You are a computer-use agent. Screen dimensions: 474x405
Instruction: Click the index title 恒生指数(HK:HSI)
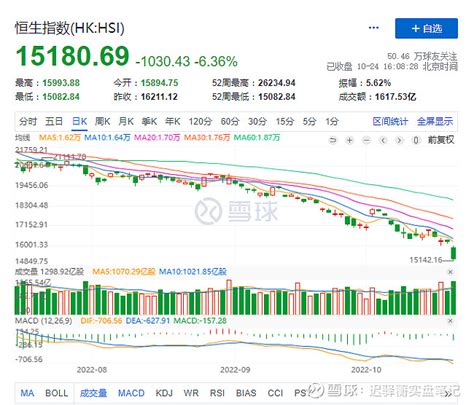click(x=70, y=28)
